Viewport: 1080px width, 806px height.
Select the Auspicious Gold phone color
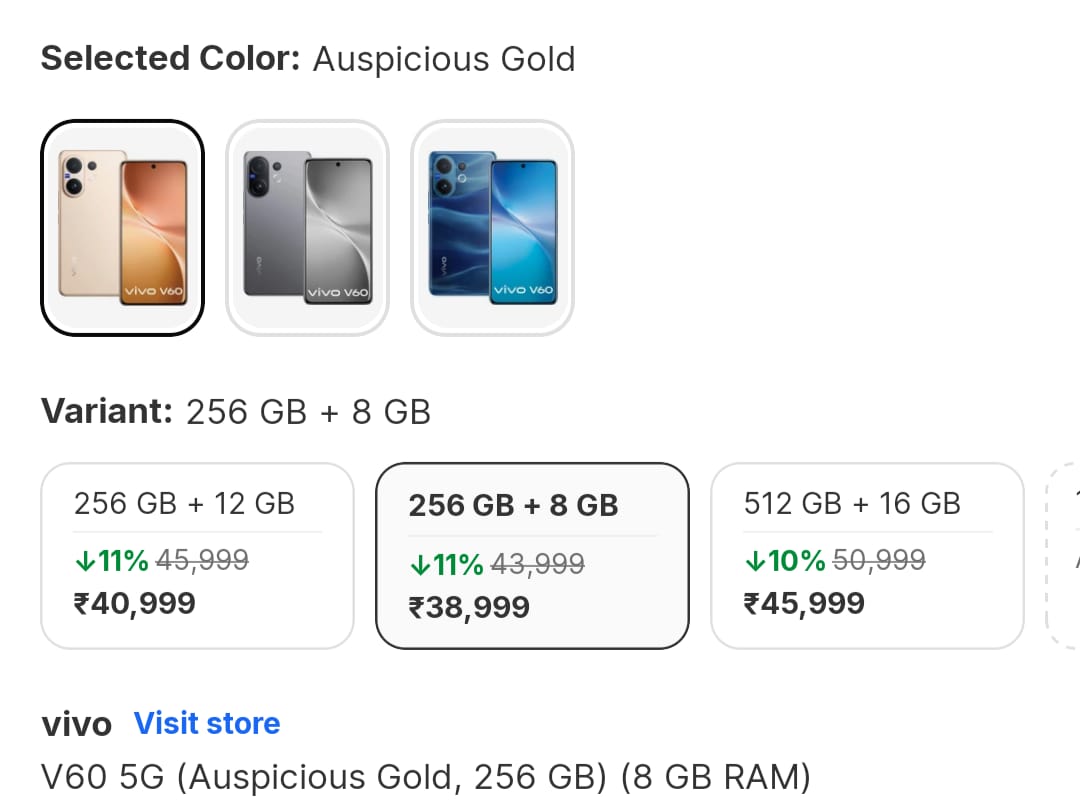point(122,228)
